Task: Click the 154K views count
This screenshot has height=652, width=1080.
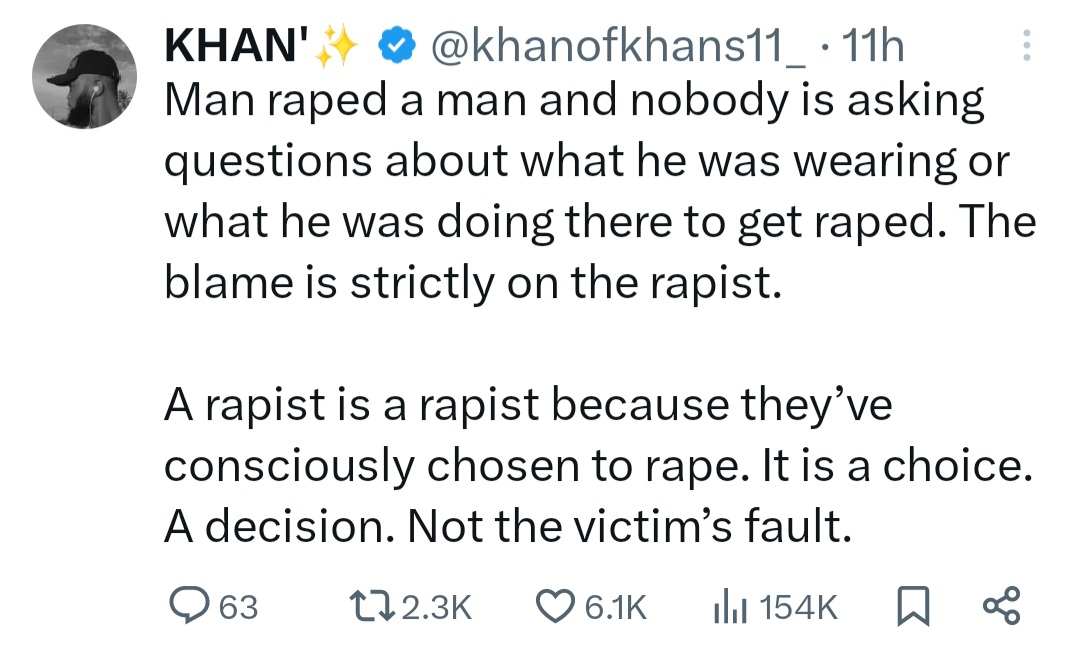Action: point(800,607)
